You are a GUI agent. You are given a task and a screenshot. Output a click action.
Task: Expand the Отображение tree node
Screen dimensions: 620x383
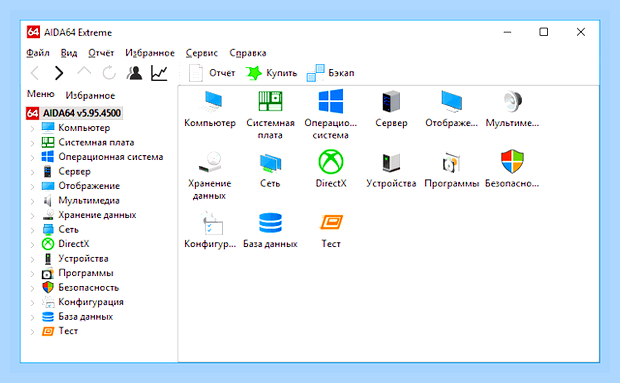32,187
